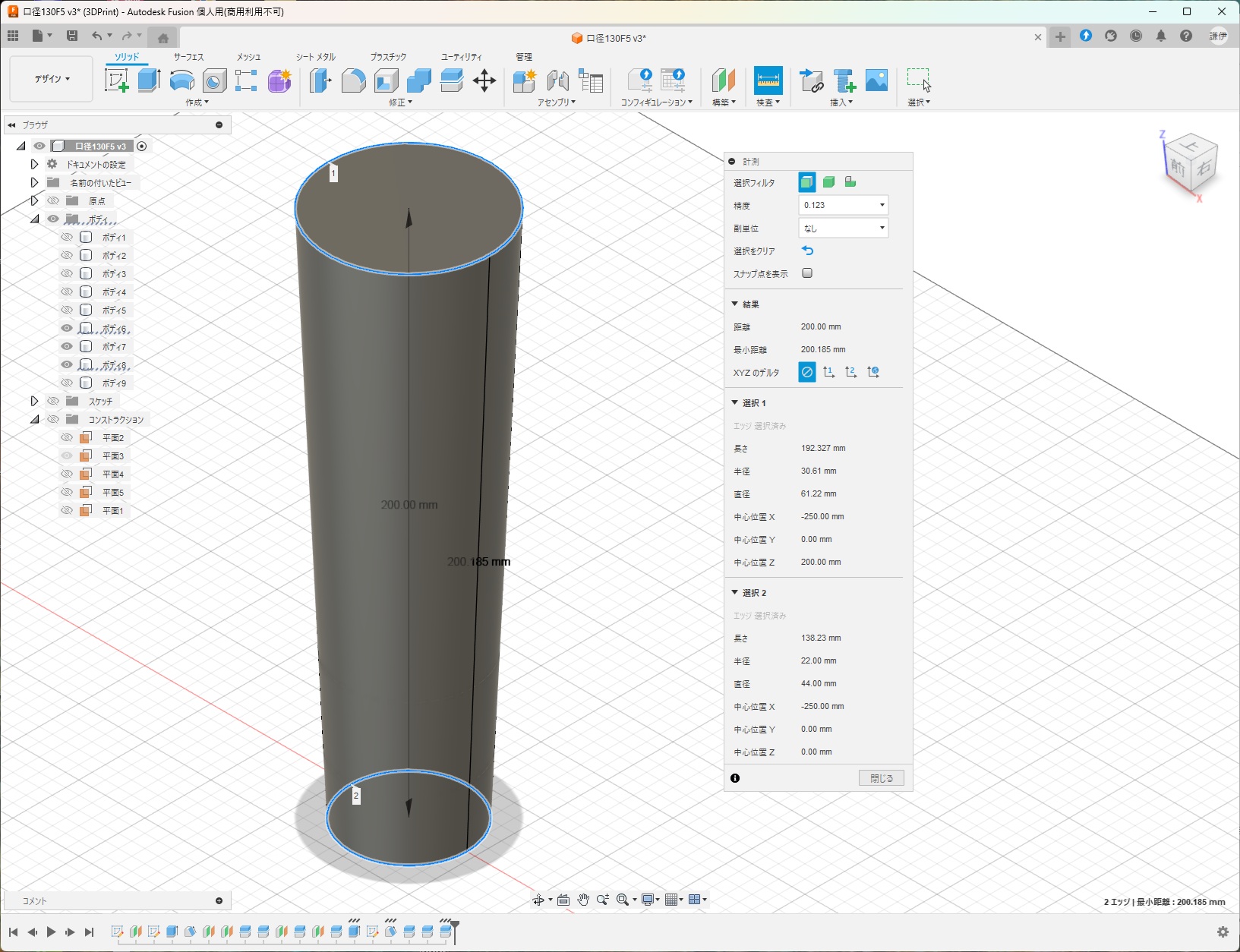Select the Pan hand tool

point(582,900)
